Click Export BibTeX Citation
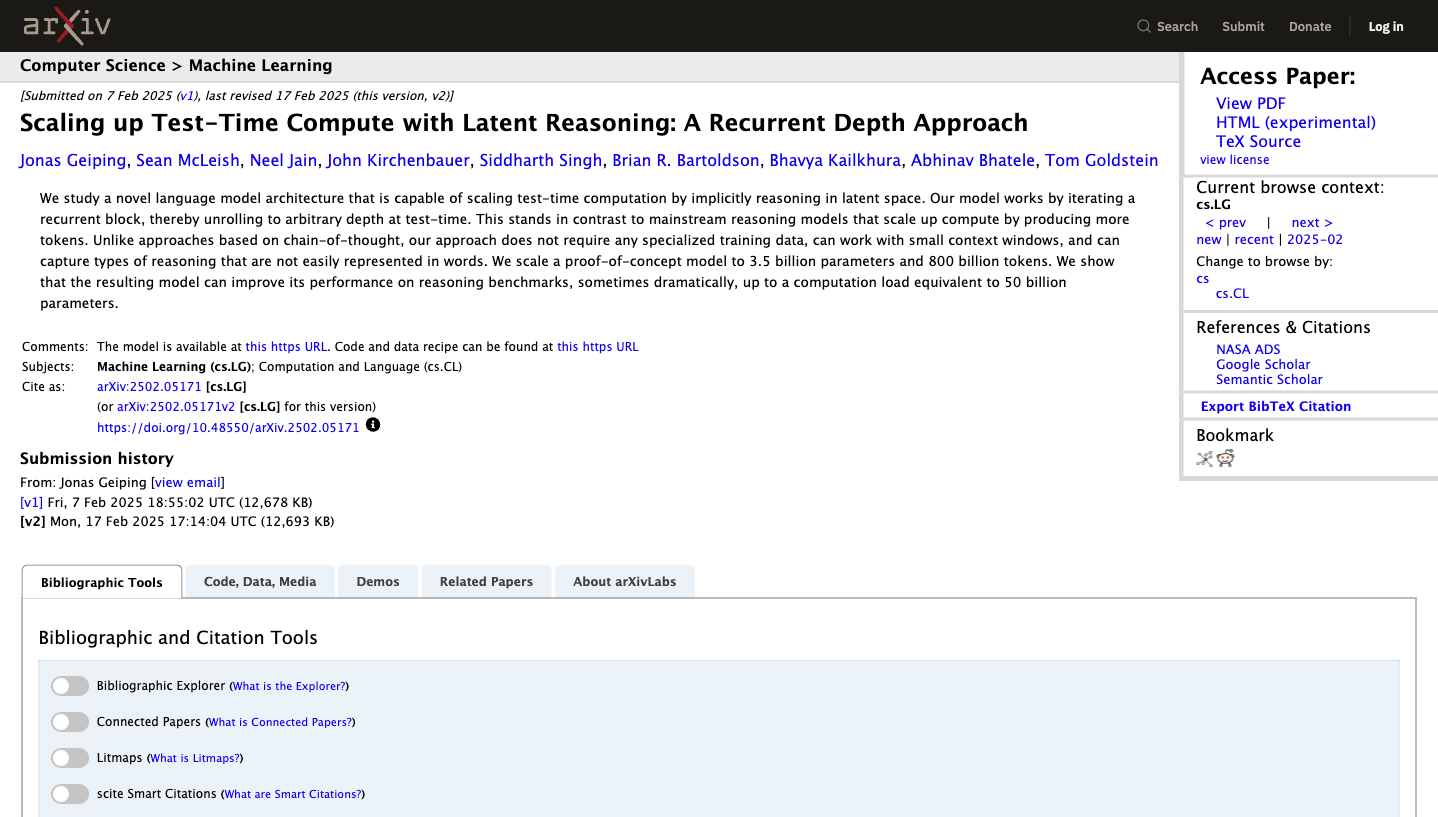1438x817 pixels. point(1276,406)
